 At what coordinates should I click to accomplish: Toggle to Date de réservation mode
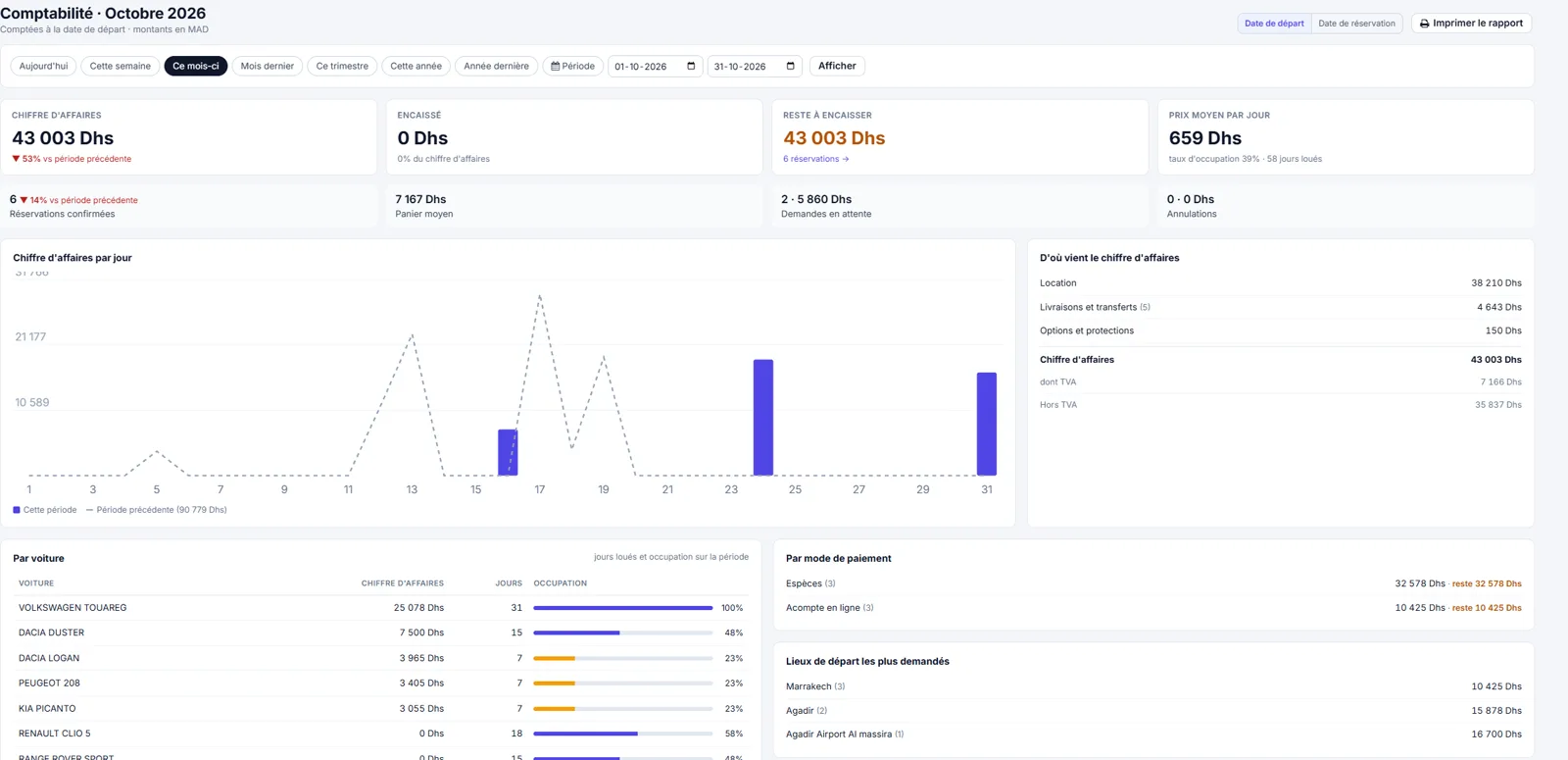[1356, 24]
